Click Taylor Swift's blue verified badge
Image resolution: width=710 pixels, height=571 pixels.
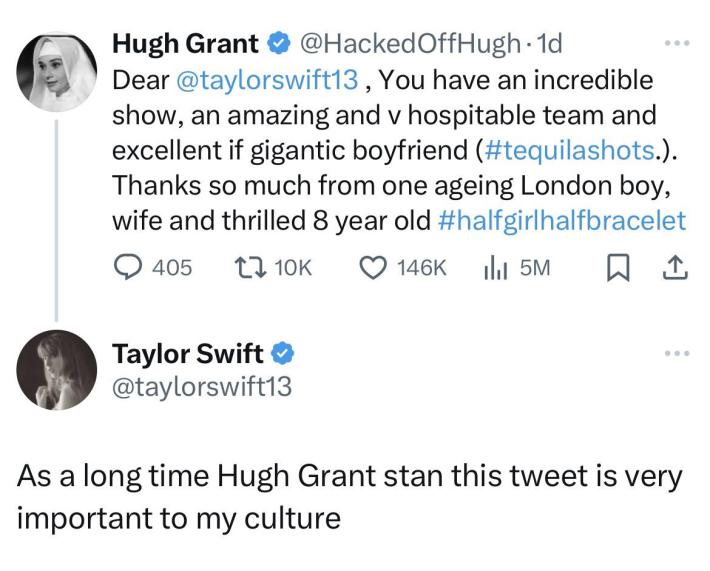point(284,353)
